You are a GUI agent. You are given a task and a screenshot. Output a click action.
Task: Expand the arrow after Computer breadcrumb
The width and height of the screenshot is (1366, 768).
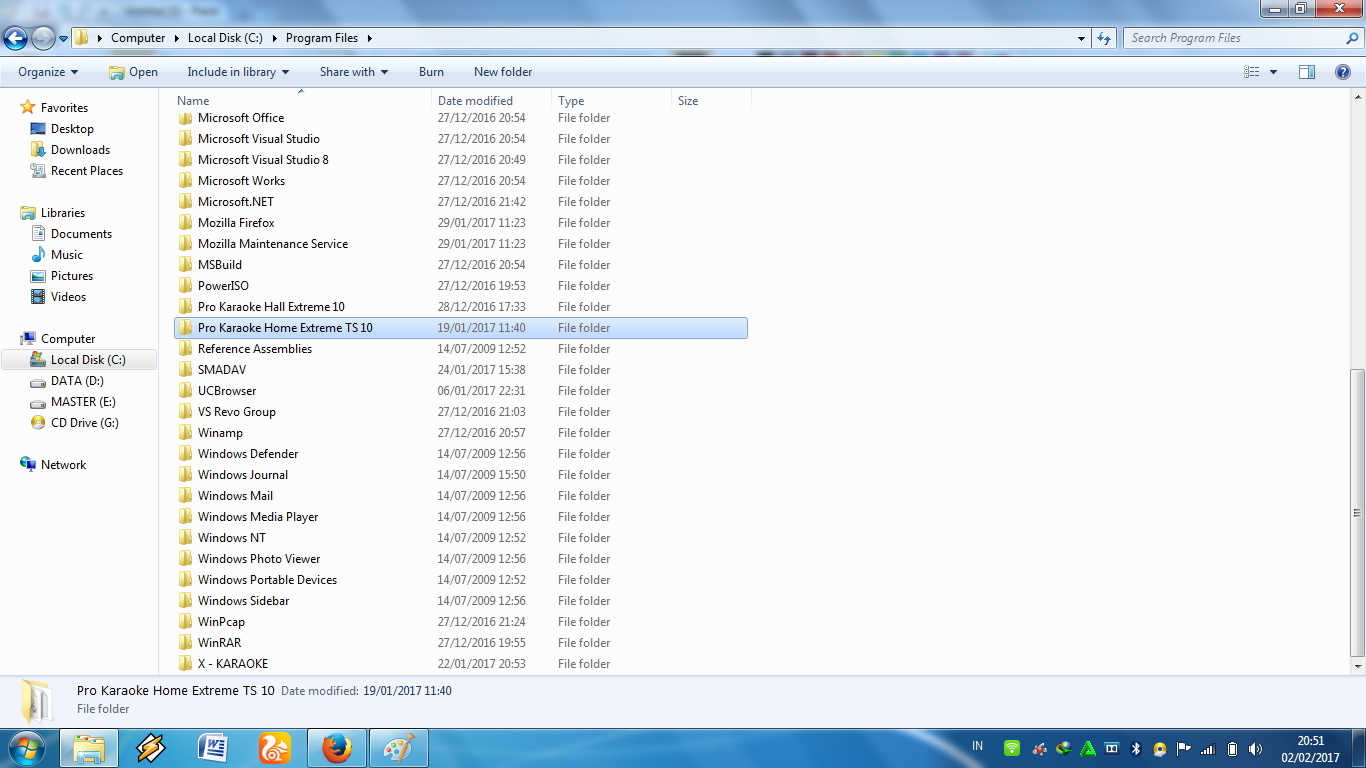tap(176, 38)
